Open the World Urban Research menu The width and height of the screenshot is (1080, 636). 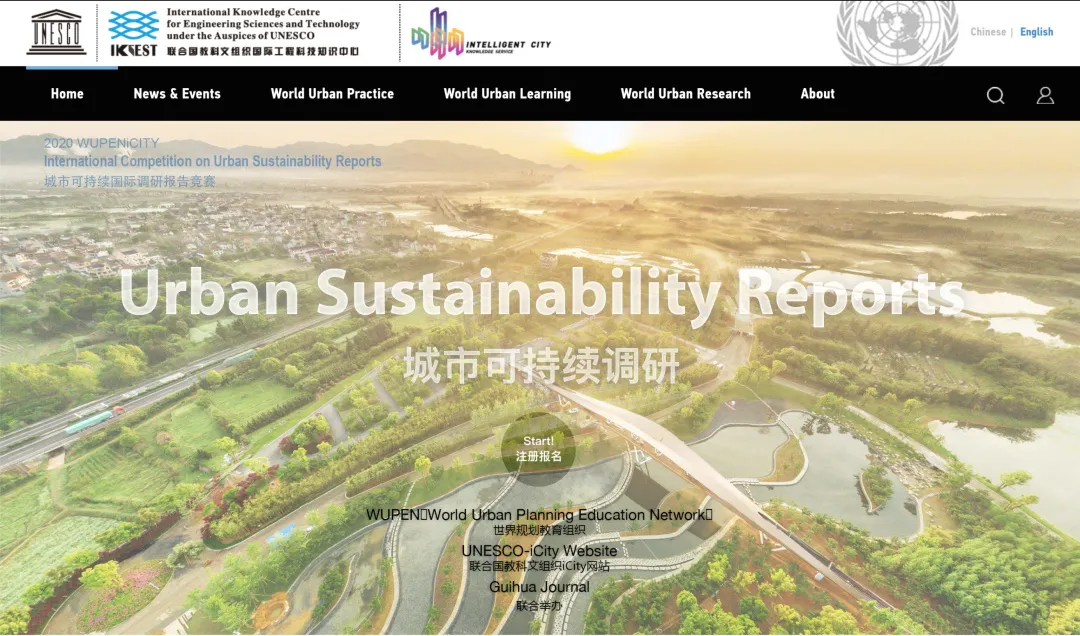pos(685,94)
